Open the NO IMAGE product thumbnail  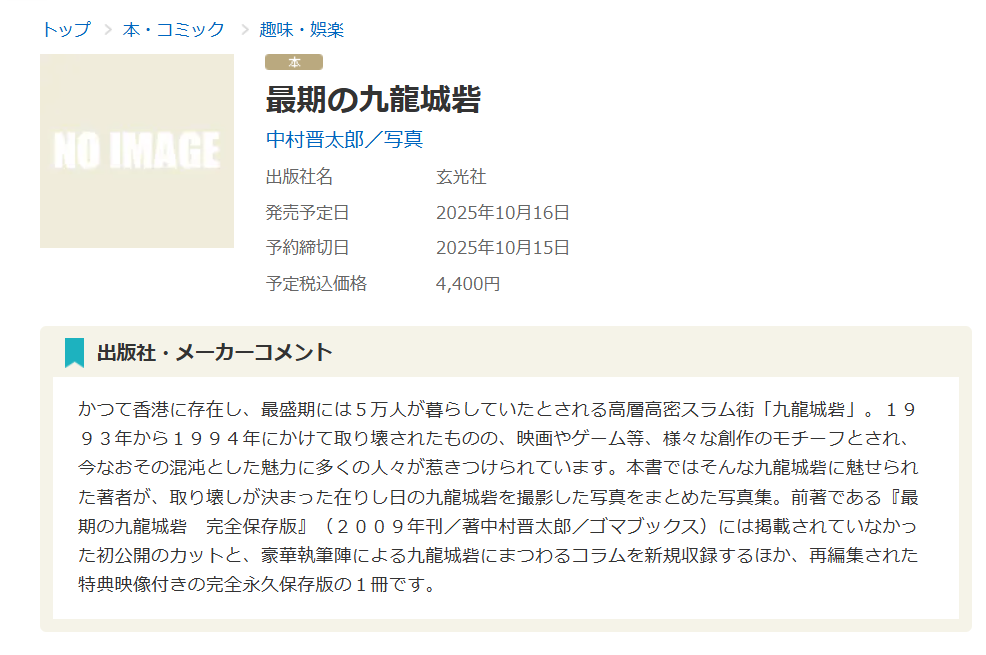tap(137, 151)
